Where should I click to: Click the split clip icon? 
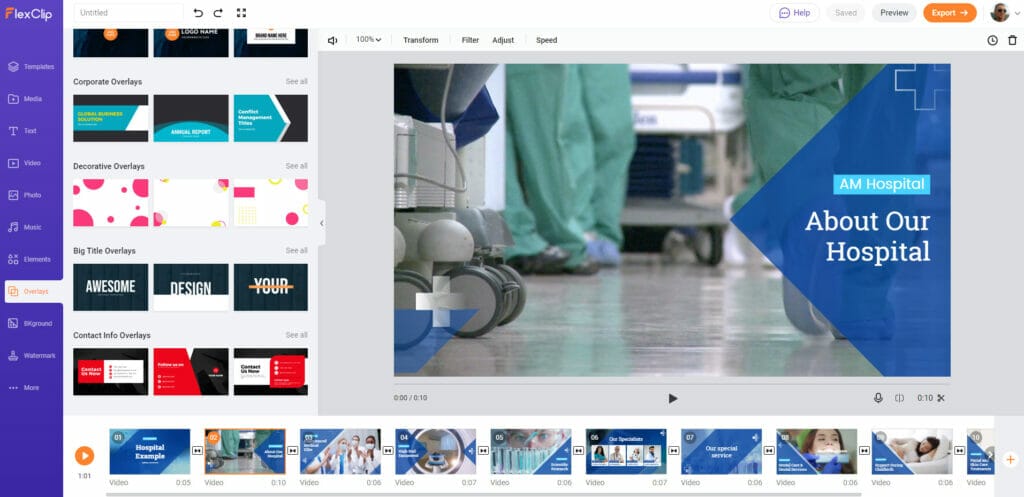[899, 398]
